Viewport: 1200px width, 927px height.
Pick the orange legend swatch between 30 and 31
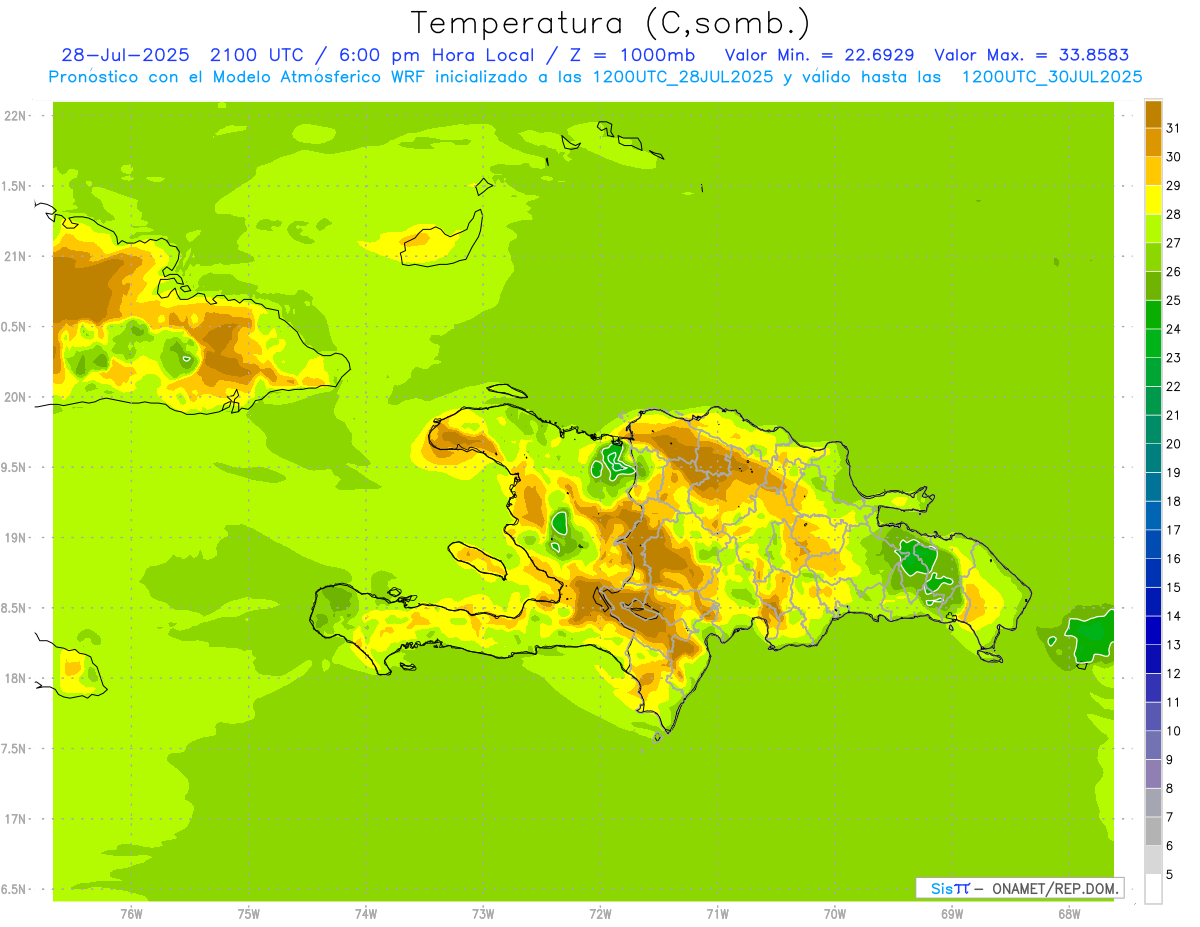tap(1153, 142)
